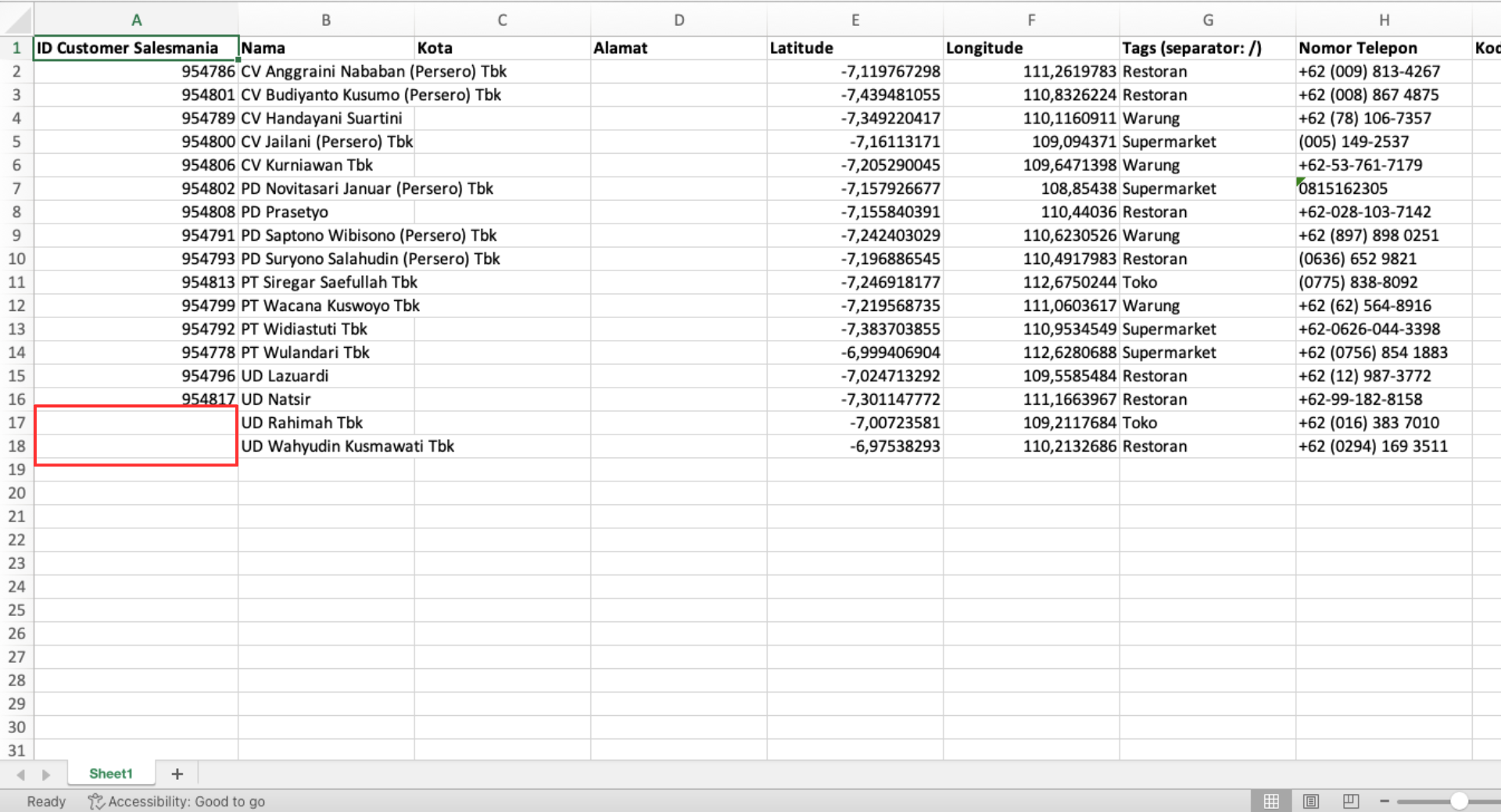Switch to Page Break Preview icon
The height and width of the screenshot is (812, 1501).
tap(1351, 801)
